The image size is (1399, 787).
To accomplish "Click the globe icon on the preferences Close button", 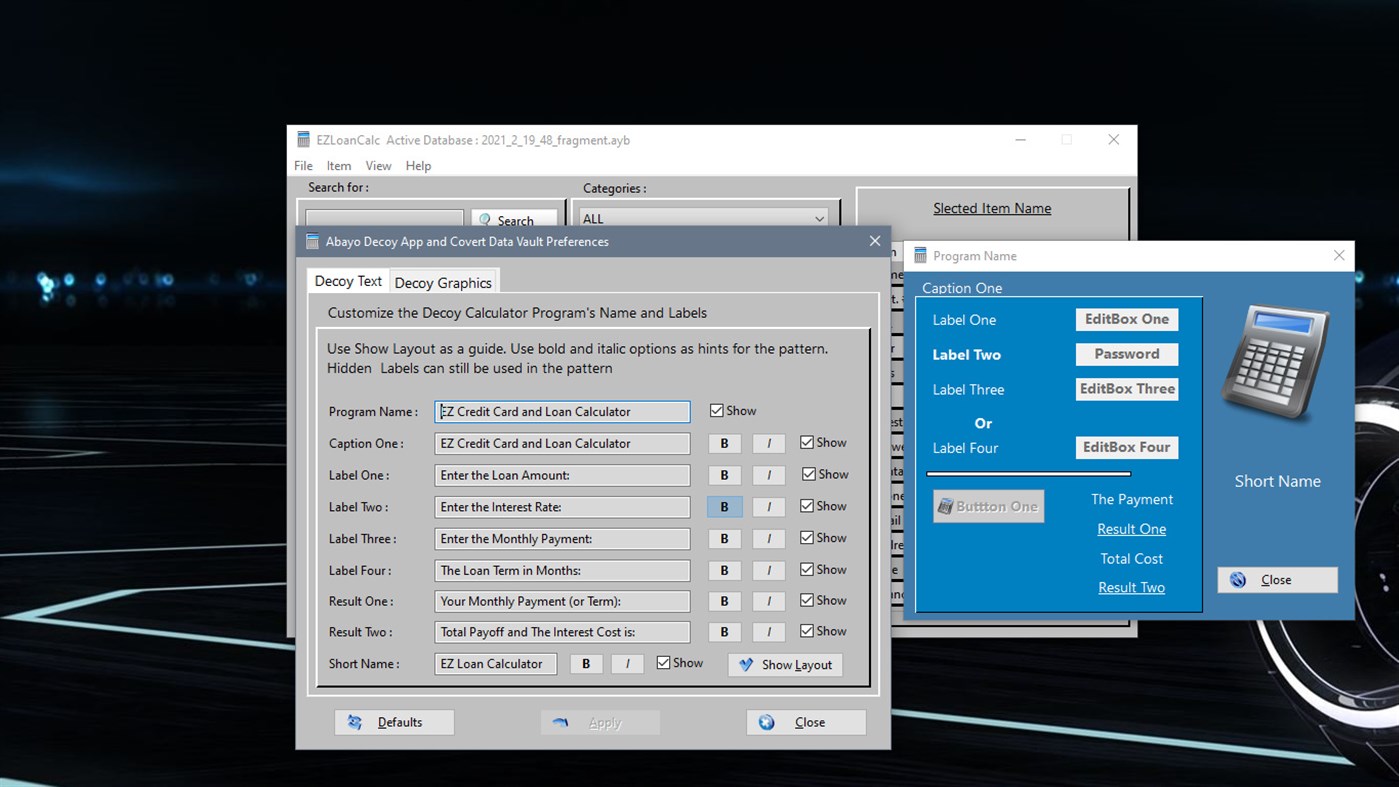I will pyautogui.click(x=766, y=722).
